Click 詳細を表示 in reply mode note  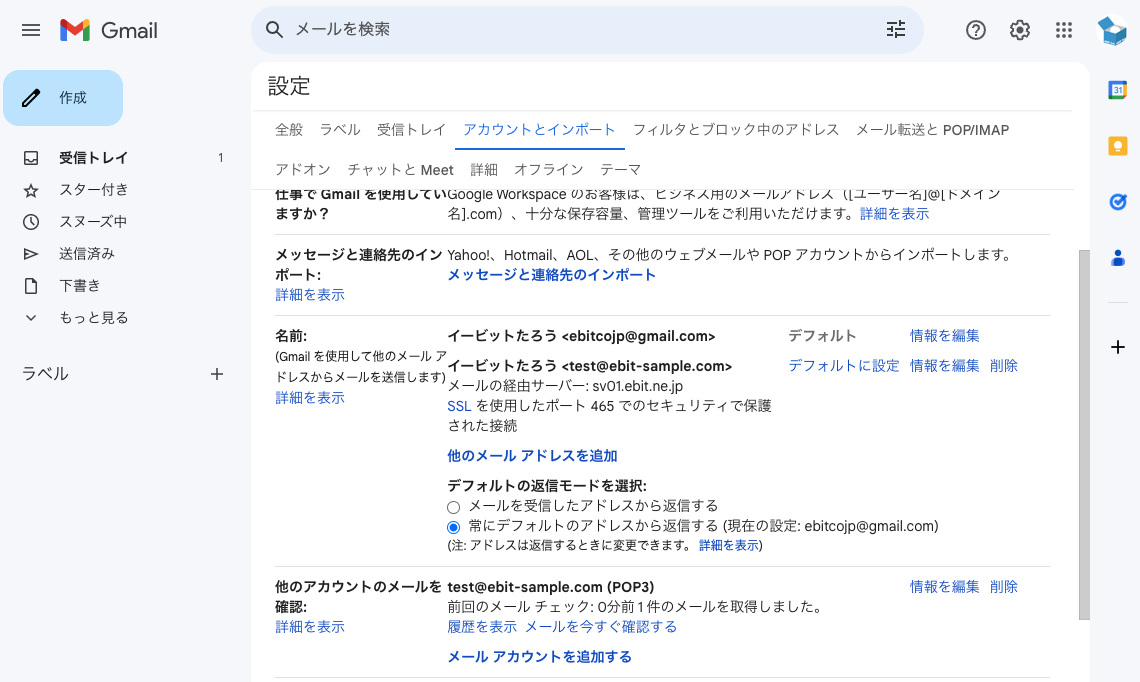[x=728, y=545]
